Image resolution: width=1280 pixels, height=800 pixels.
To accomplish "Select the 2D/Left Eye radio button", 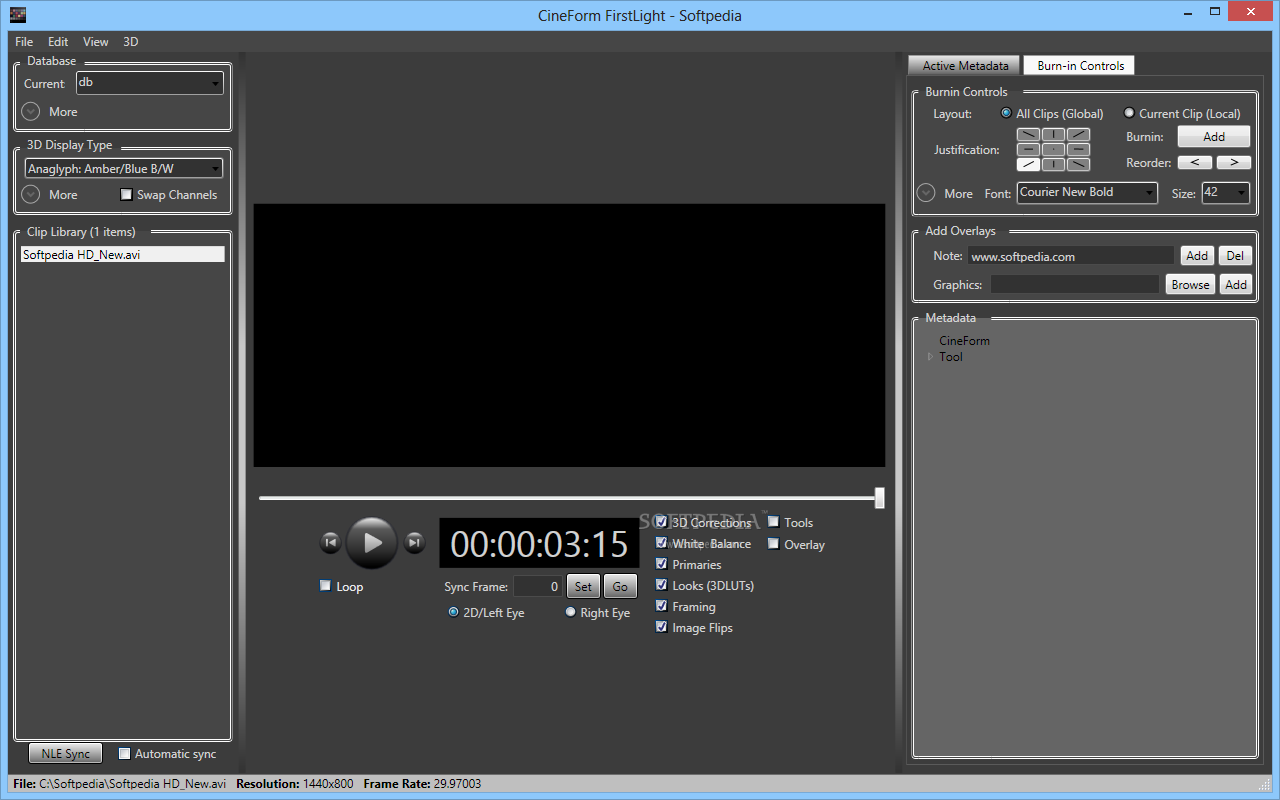I will point(453,612).
